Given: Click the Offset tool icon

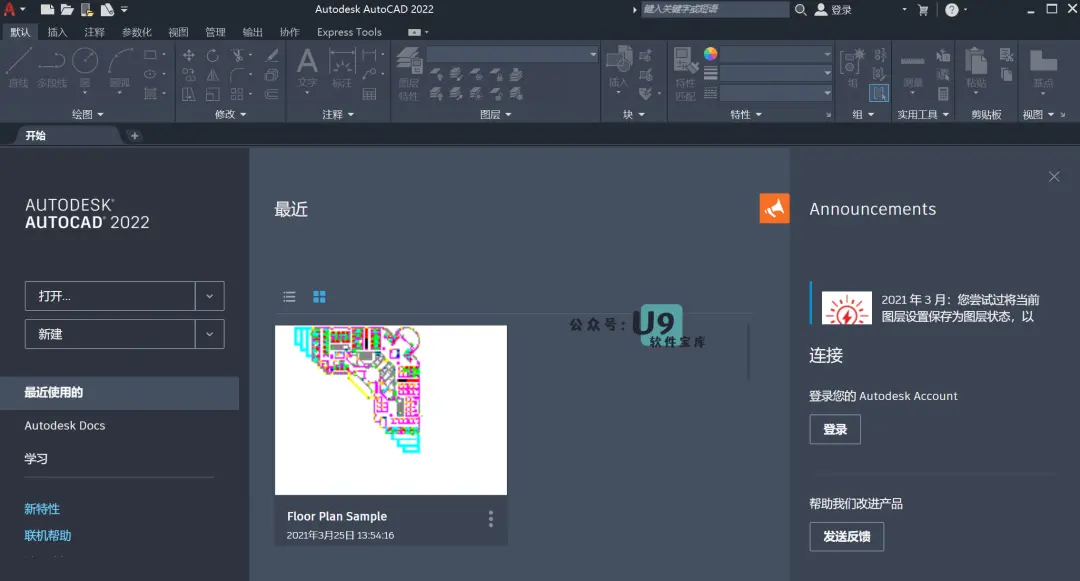Looking at the screenshot, I should (272, 94).
